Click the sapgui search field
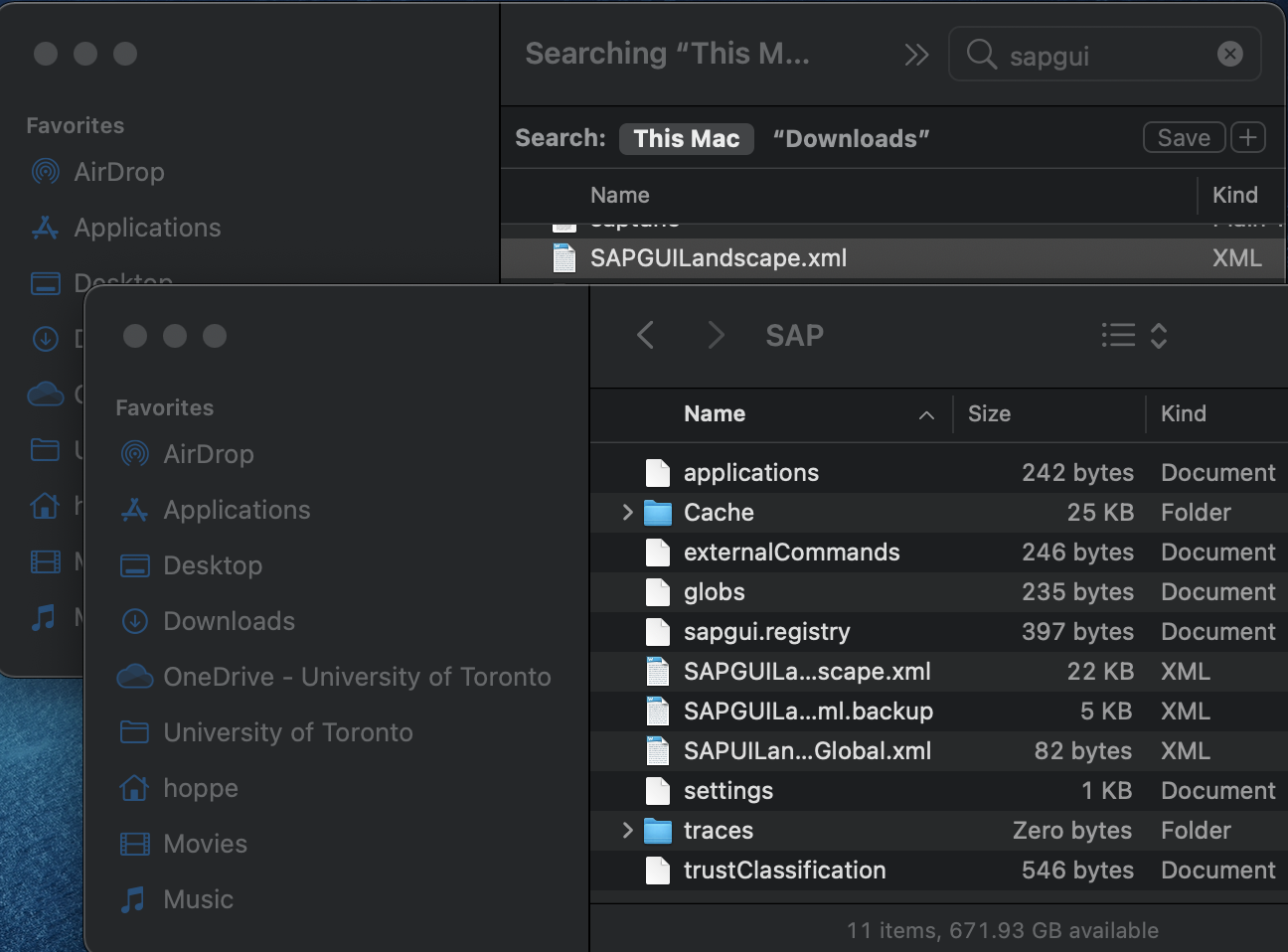Viewport: 1288px width, 952px height. (1104, 55)
